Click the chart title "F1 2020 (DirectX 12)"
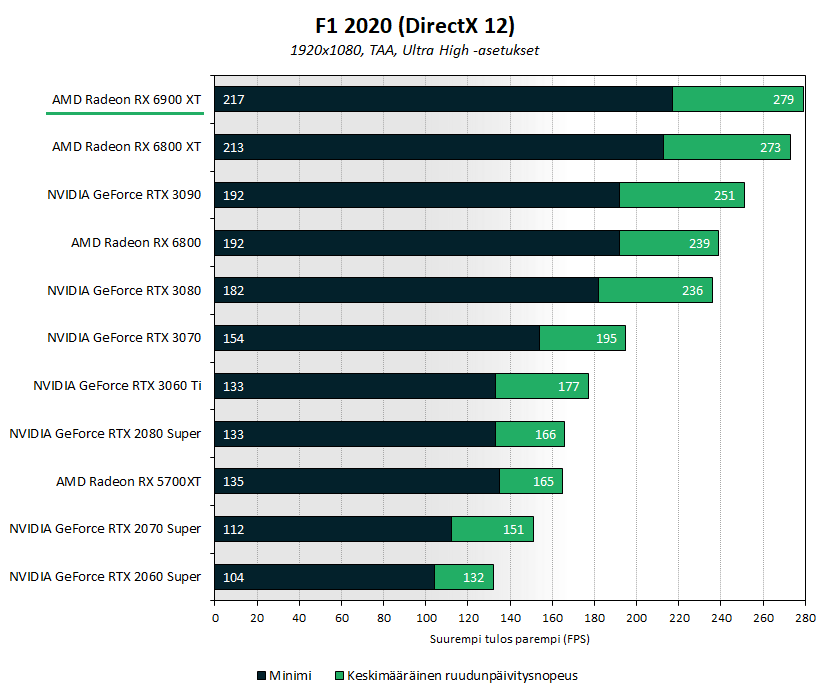830x697 pixels. tap(415, 25)
